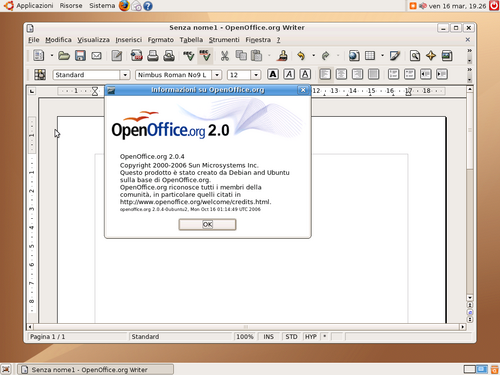Image resolution: width=500 pixels, height=375 pixels.
Task: Toggle Italic formatting button
Action: point(289,74)
